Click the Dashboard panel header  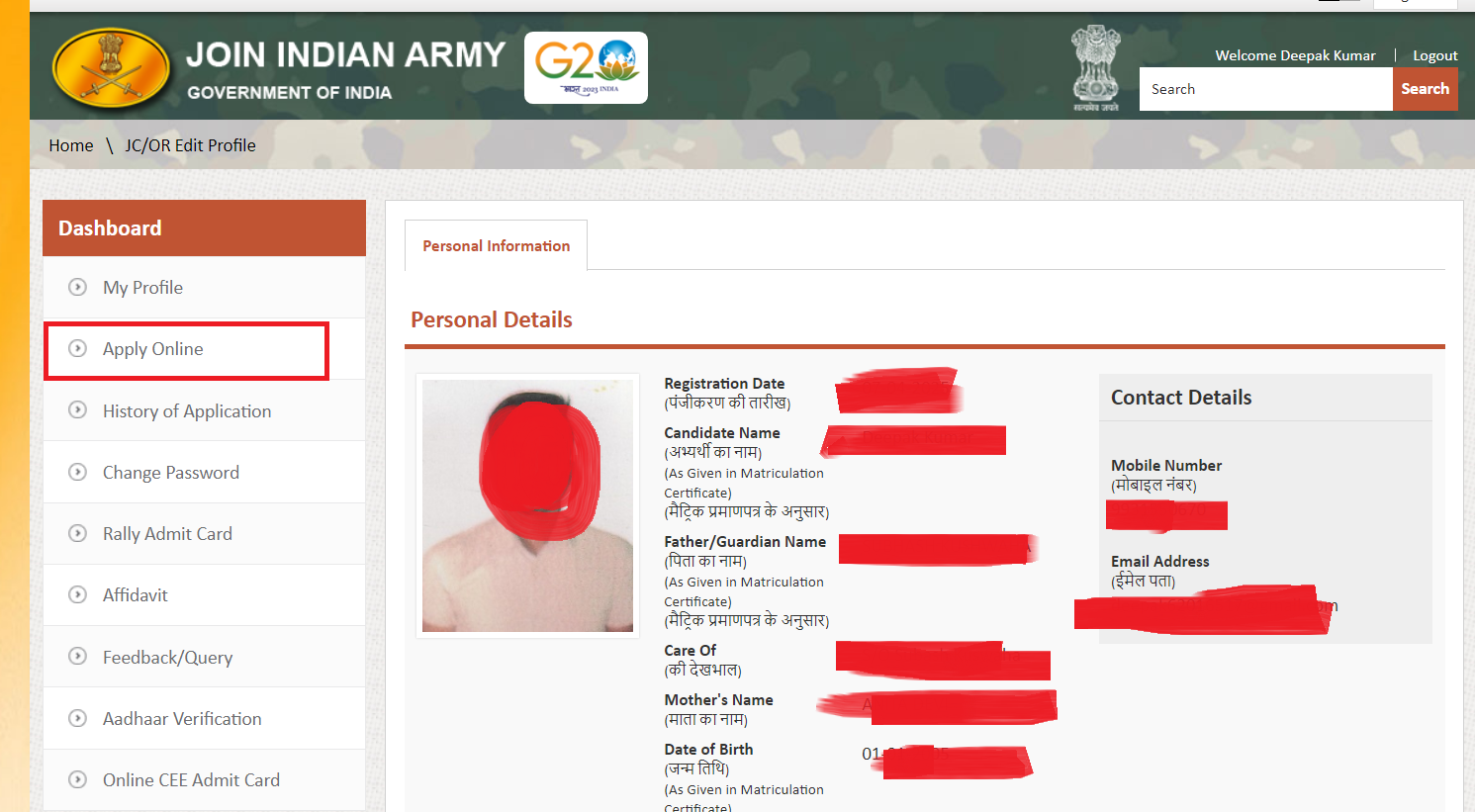pos(204,228)
